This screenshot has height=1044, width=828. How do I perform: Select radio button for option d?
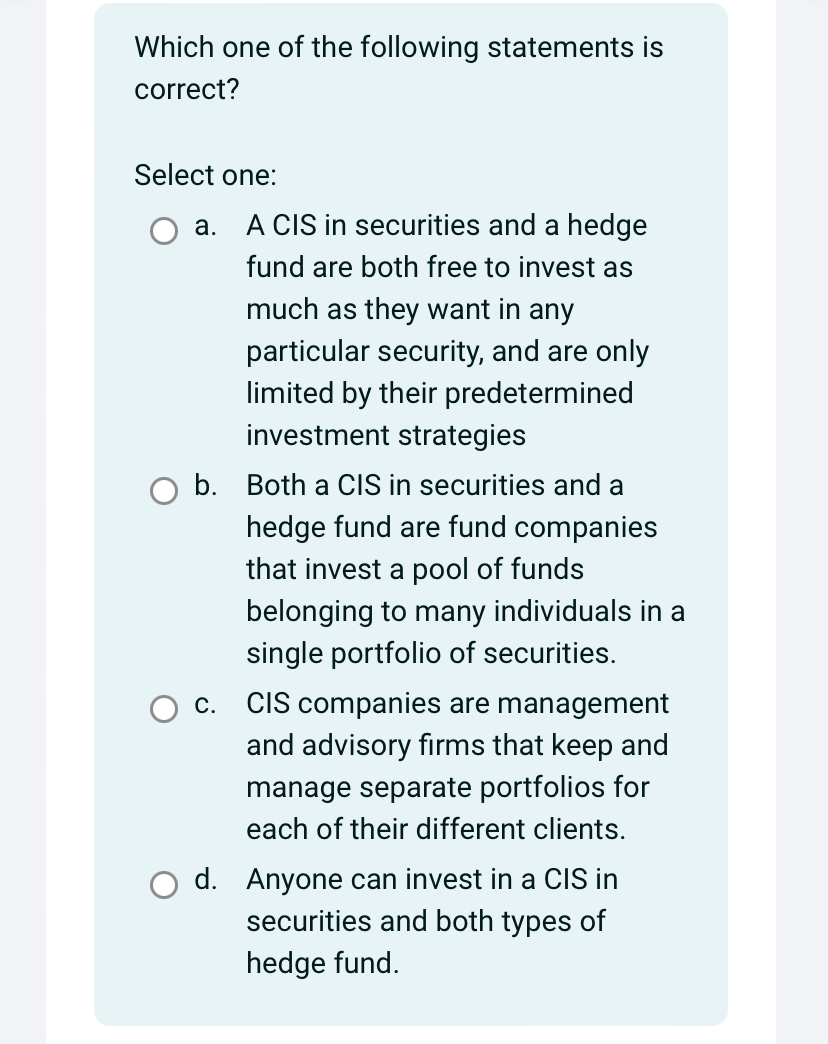163,885
